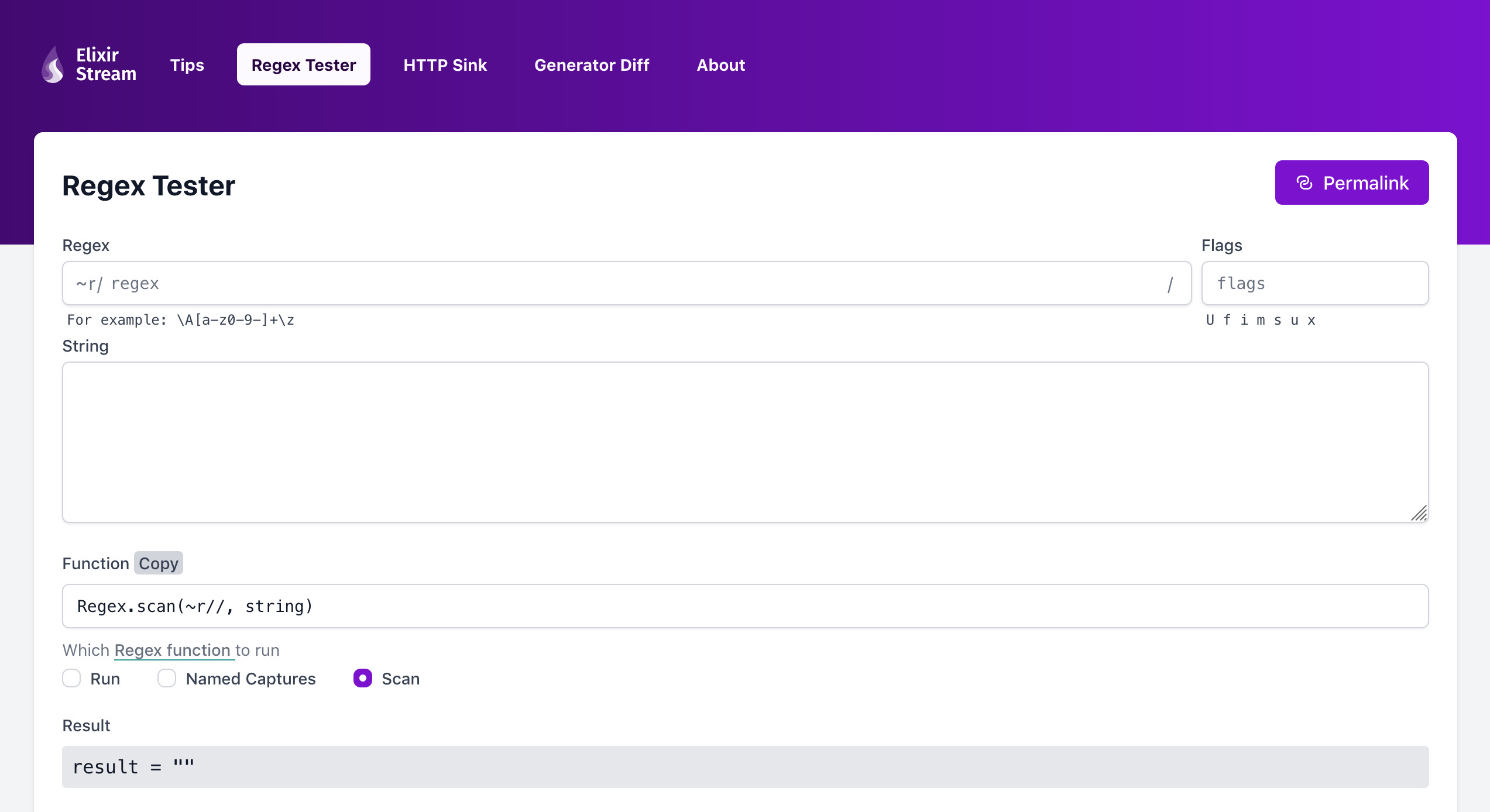Click the String field label

click(x=85, y=346)
